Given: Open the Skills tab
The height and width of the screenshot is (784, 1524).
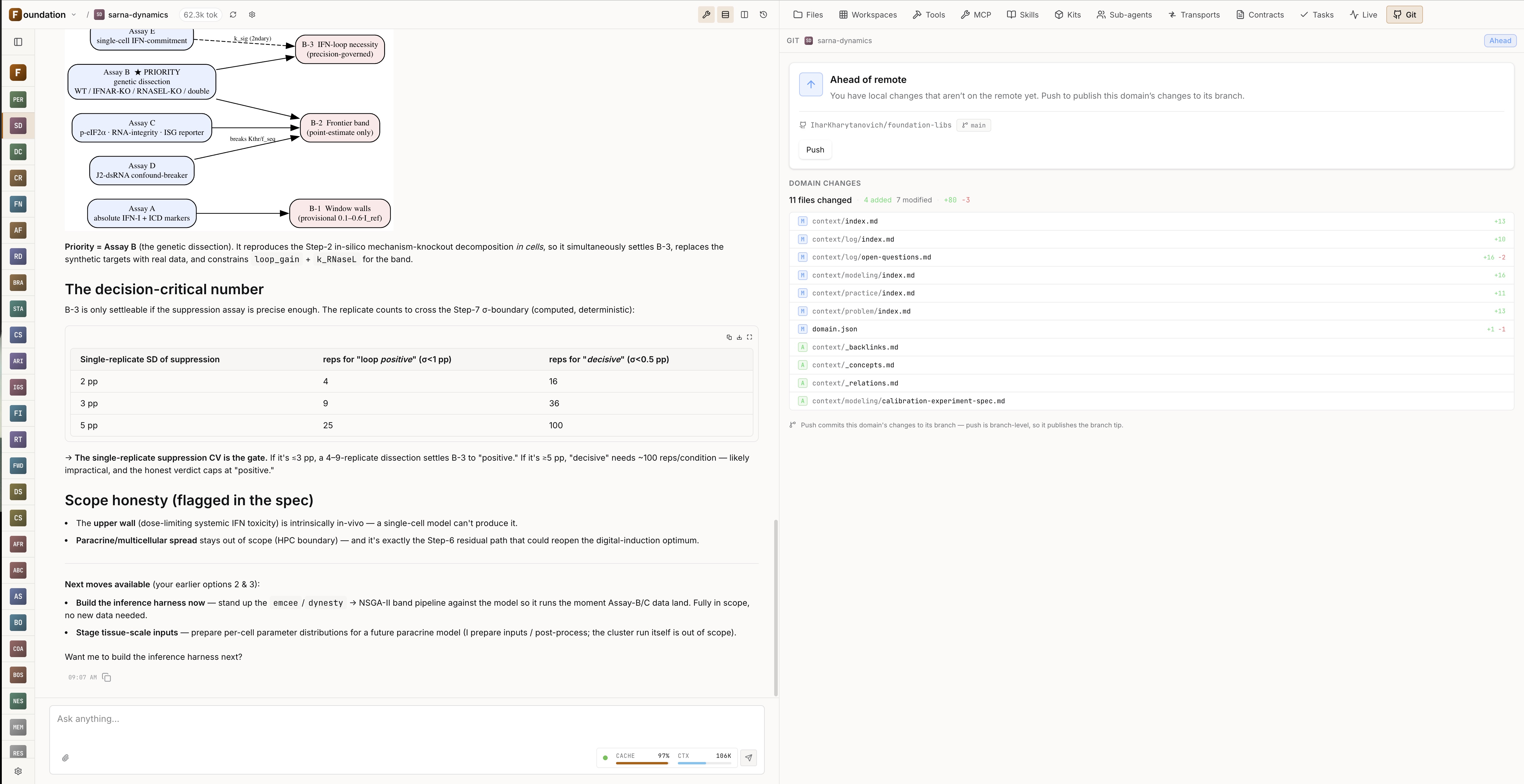Looking at the screenshot, I should coord(1023,15).
